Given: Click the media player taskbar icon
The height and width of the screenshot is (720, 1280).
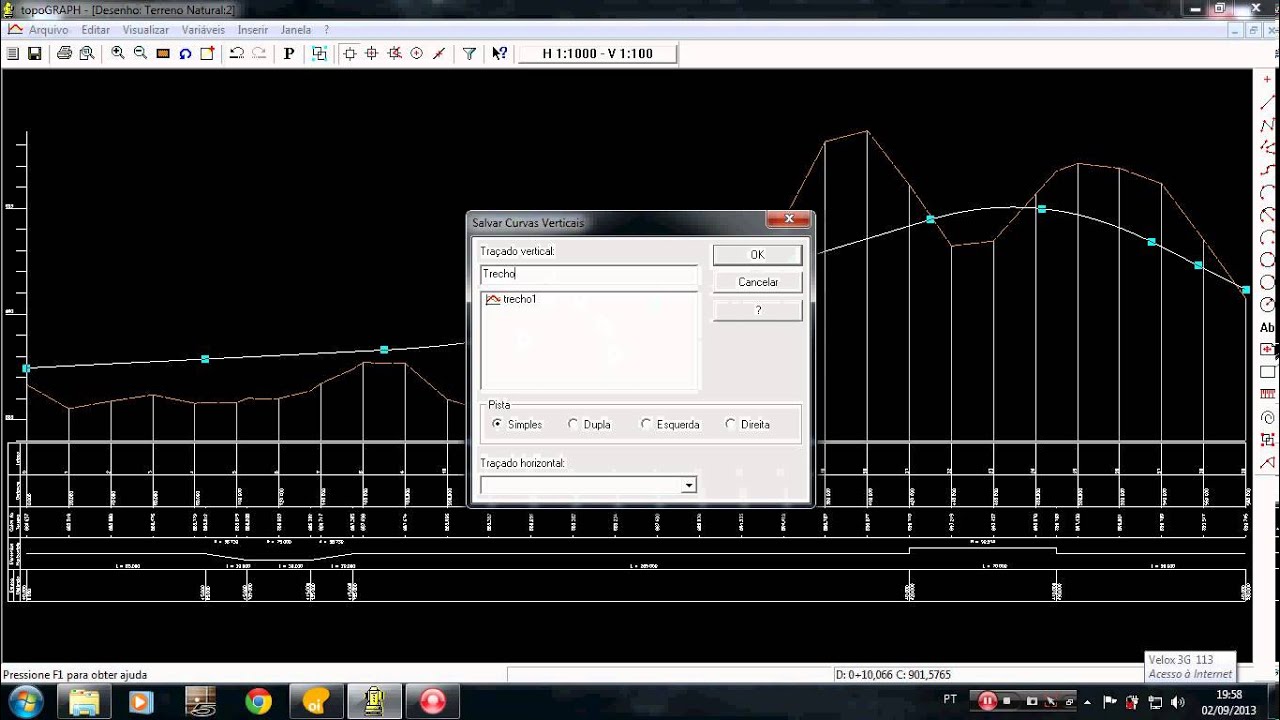Looking at the screenshot, I should [139, 701].
